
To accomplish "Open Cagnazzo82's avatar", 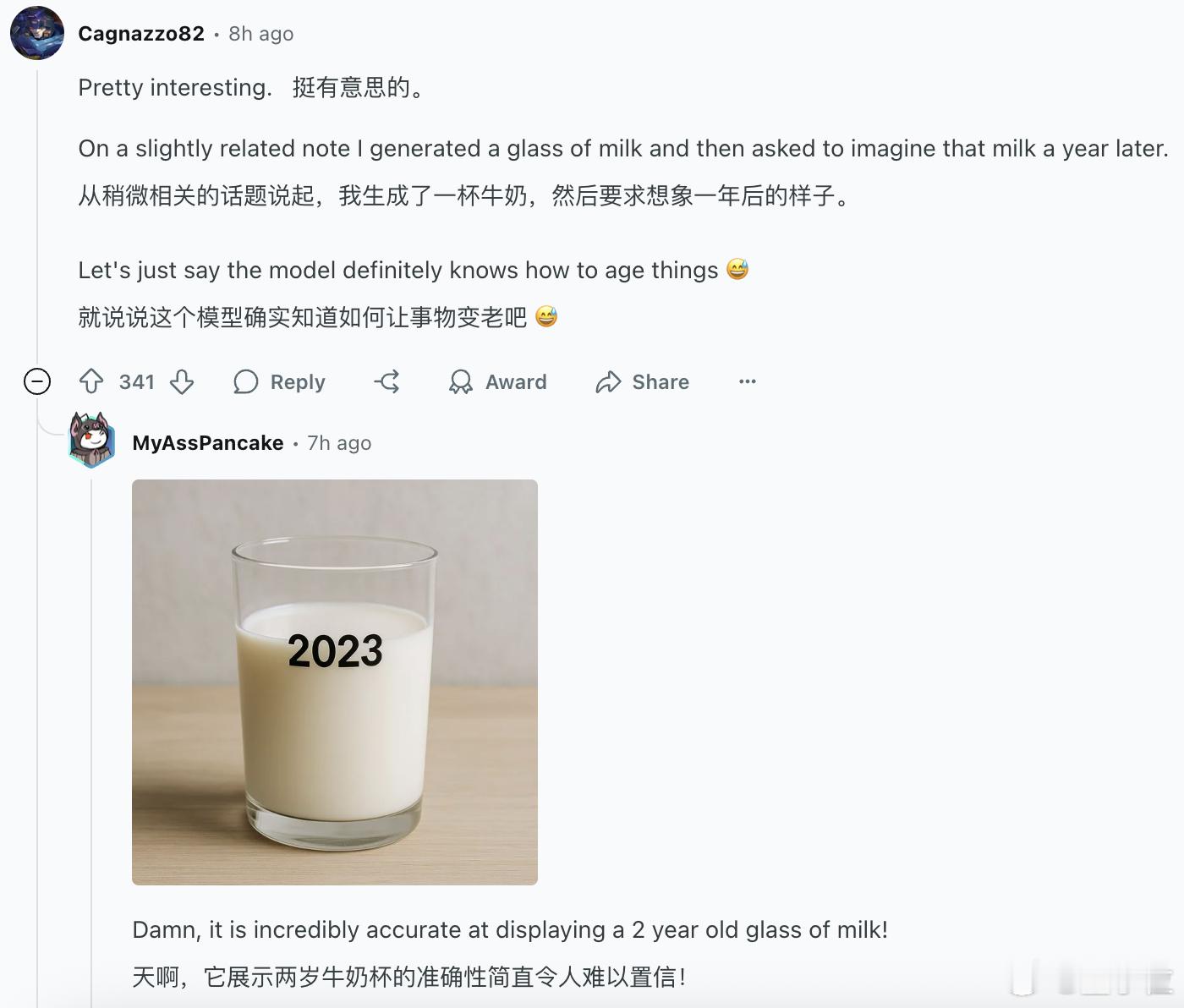I will pos(37,33).
